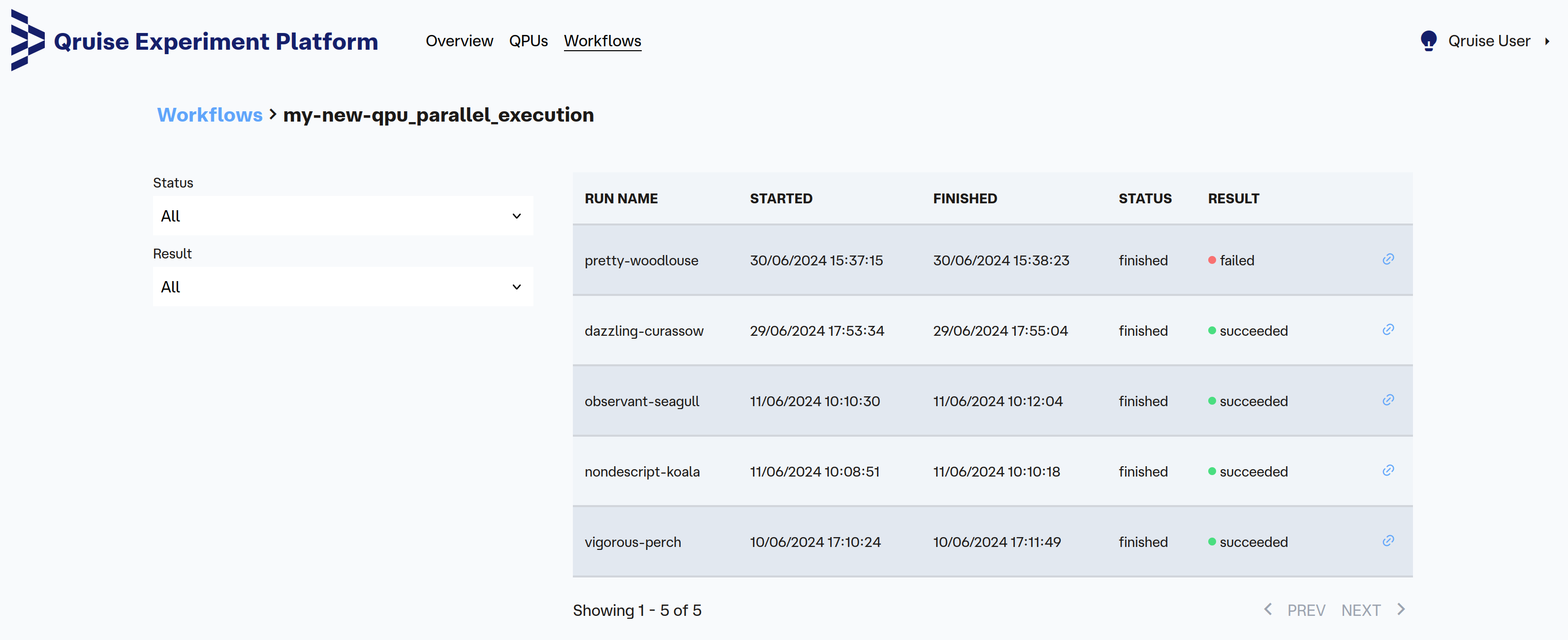Click the Qruise logo icon

pos(28,40)
